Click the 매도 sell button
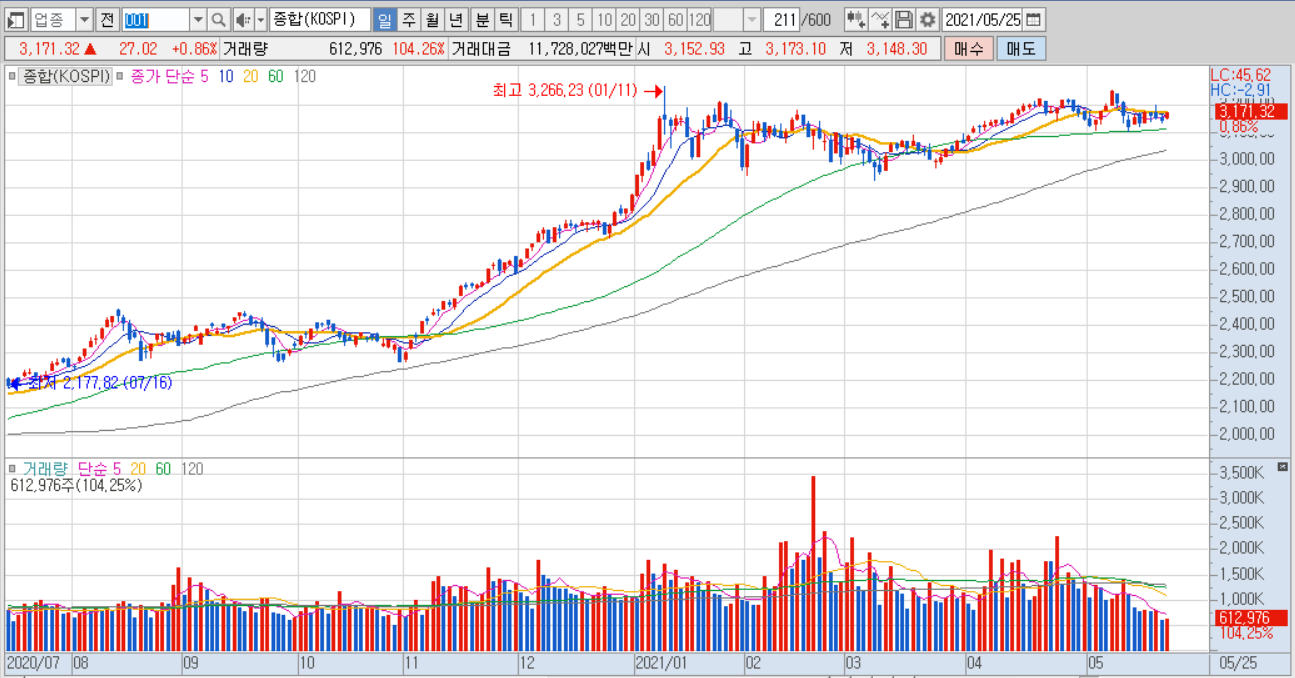 point(1021,48)
